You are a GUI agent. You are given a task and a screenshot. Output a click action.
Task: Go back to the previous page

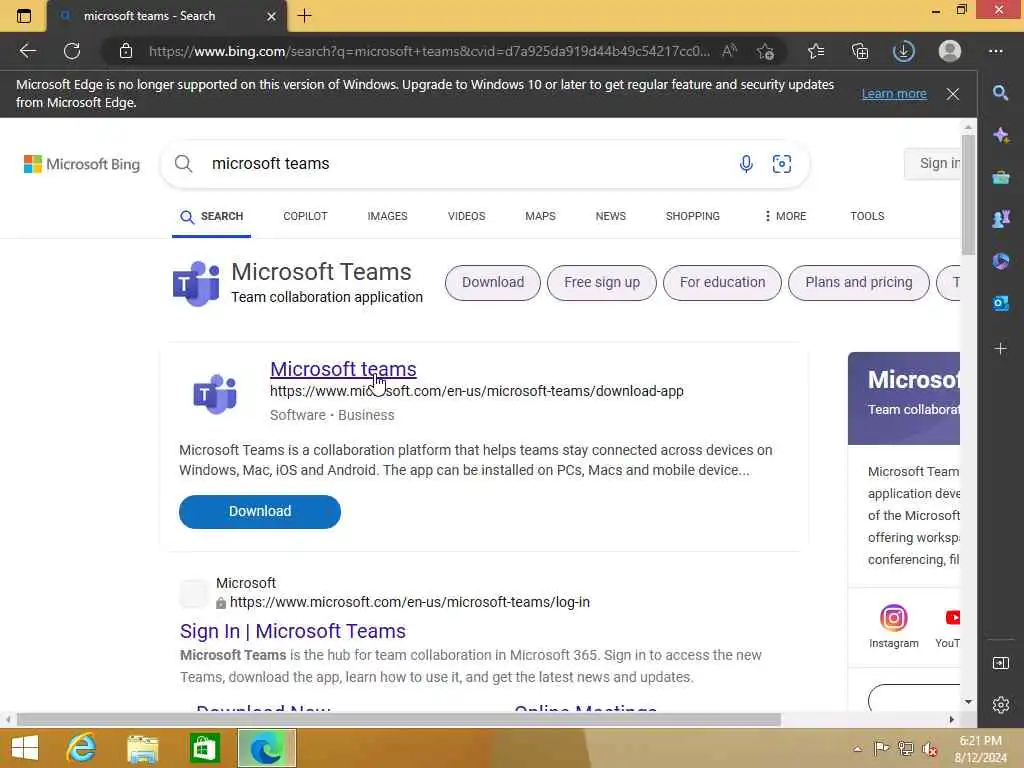click(27, 51)
